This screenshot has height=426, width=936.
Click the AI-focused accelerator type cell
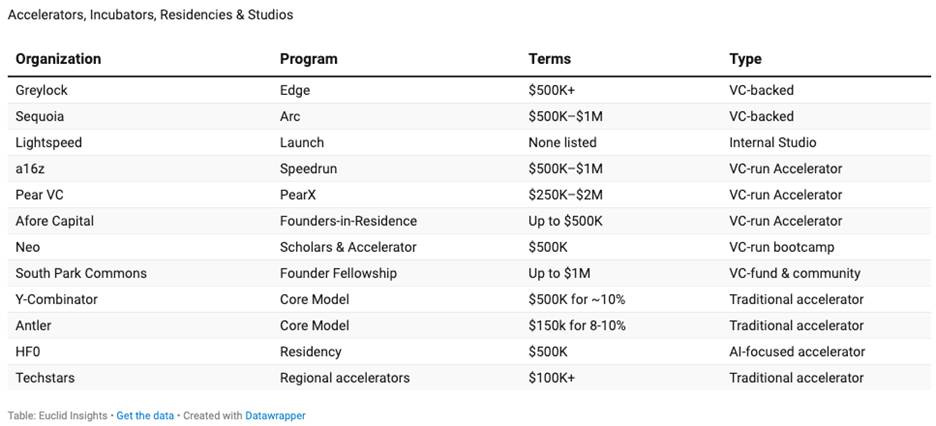pos(797,351)
